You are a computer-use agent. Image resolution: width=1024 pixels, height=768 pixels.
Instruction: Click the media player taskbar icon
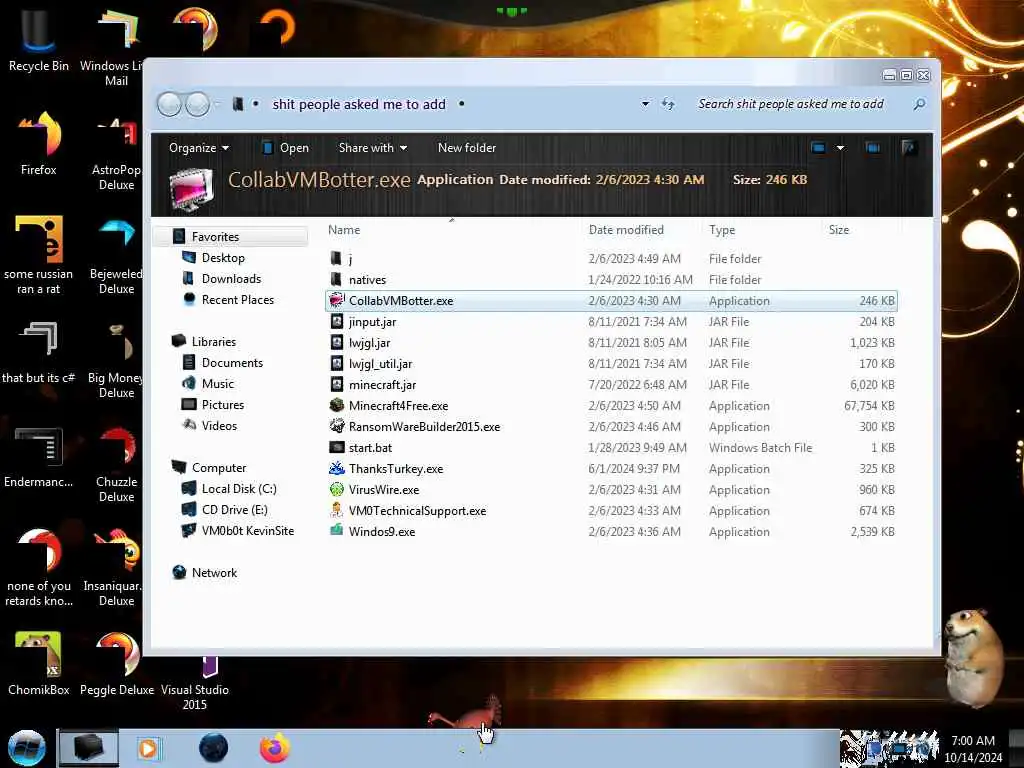[x=148, y=748]
